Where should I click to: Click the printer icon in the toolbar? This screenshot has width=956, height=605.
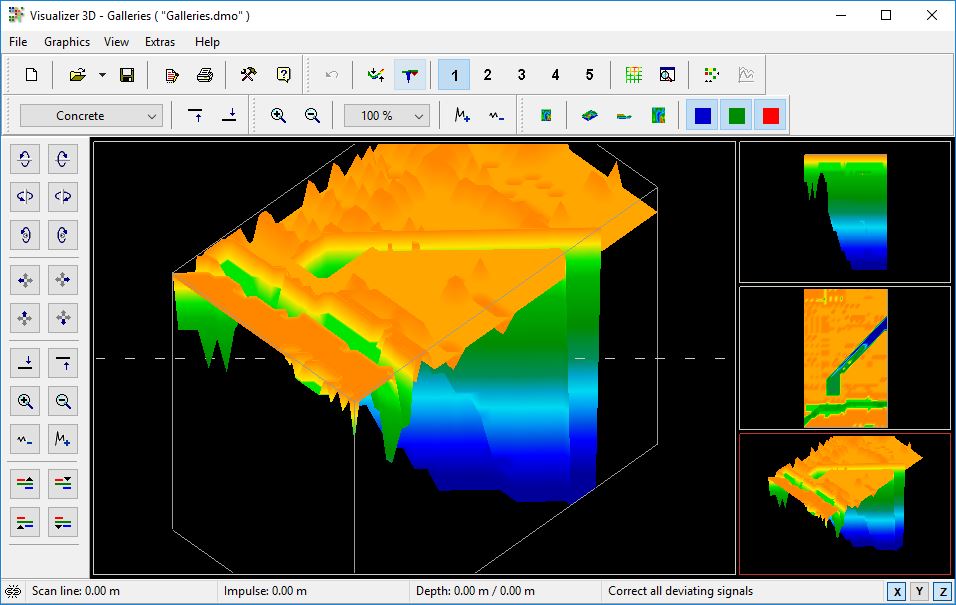tap(205, 75)
